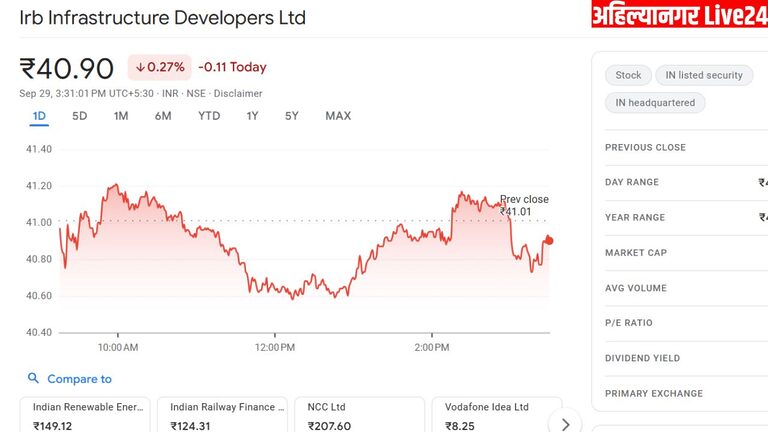Open the 1Y chart tab
The height and width of the screenshot is (432, 768).
[252, 116]
